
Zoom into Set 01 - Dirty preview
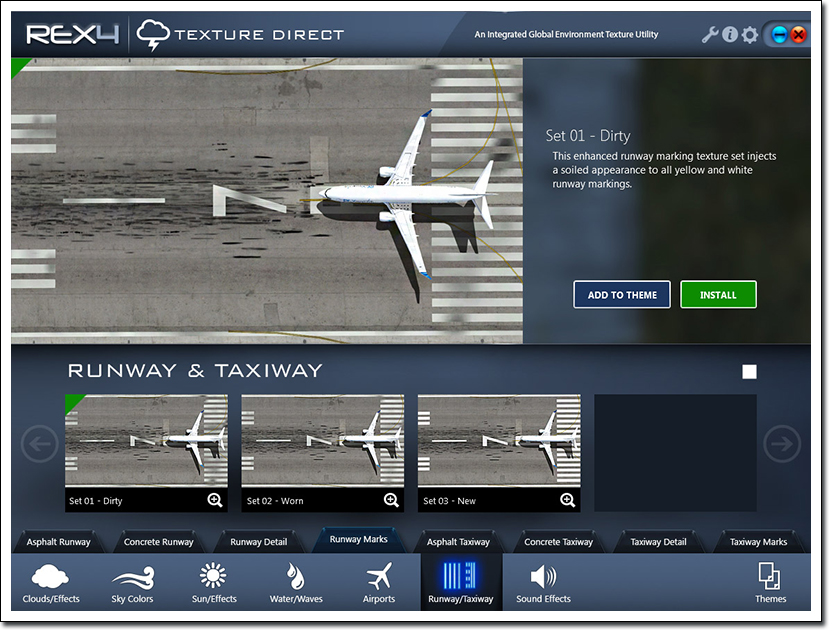click(x=215, y=500)
